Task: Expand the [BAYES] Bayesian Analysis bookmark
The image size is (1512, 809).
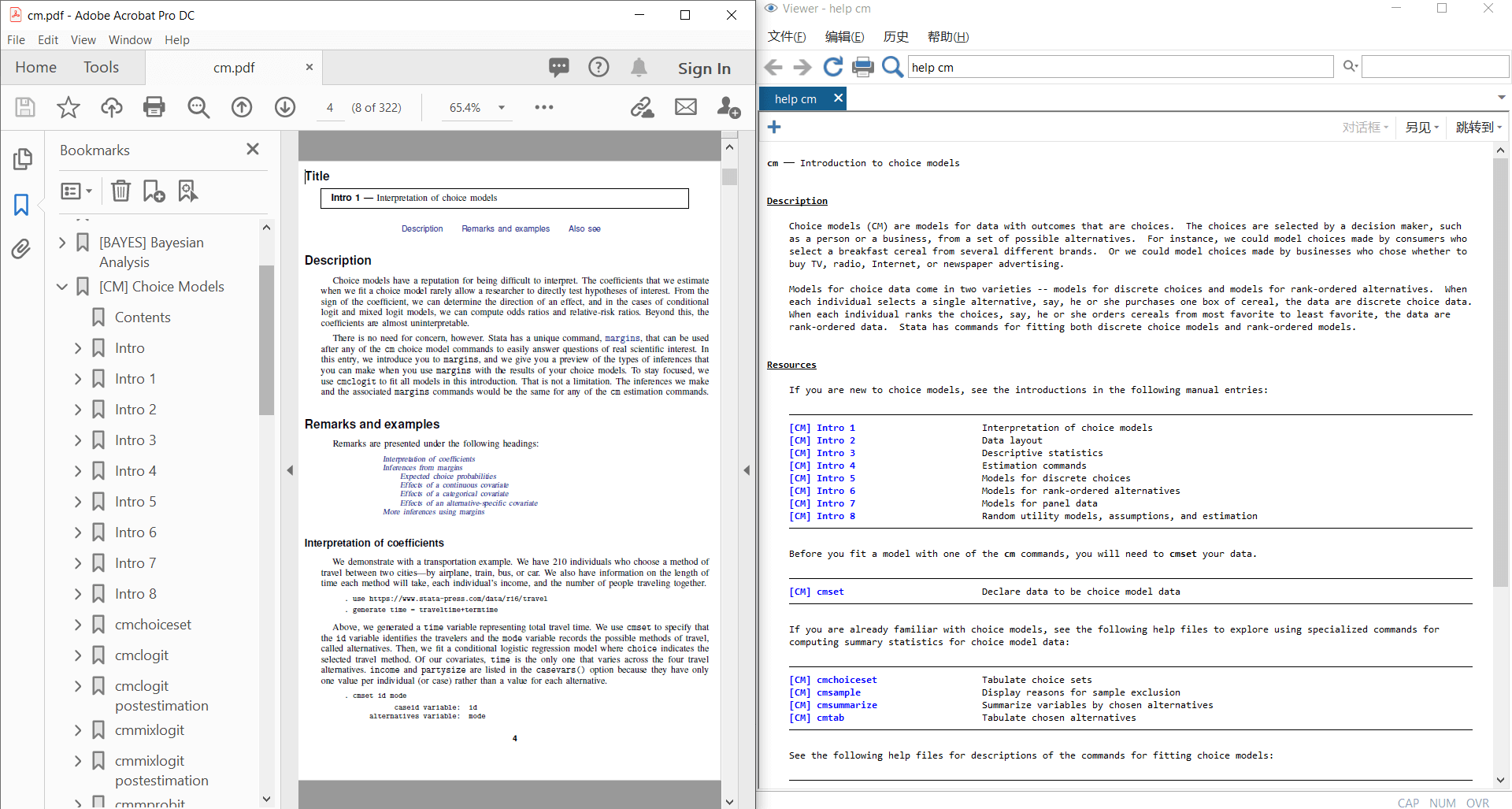Action: [x=62, y=243]
